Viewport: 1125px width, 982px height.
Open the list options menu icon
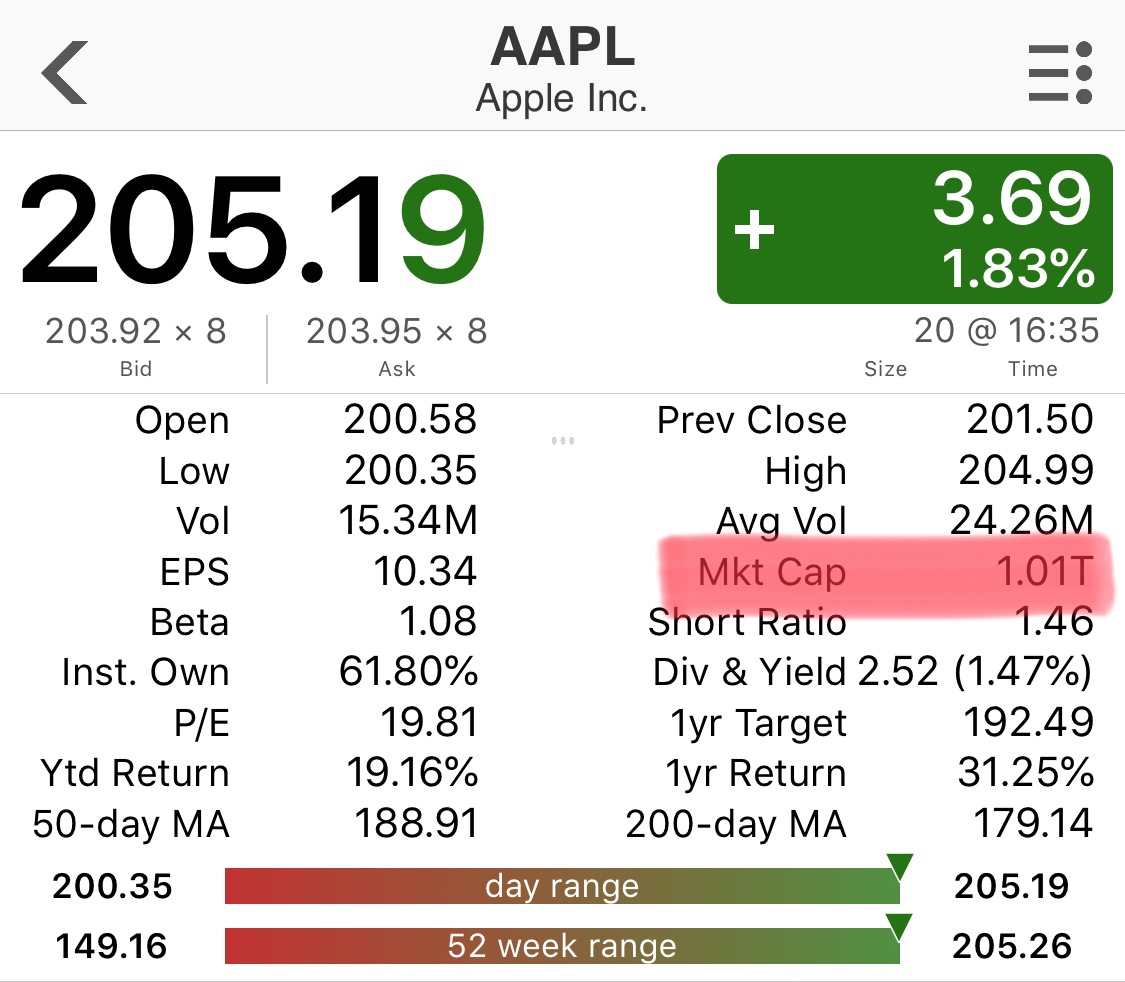click(x=1060, y=72)
